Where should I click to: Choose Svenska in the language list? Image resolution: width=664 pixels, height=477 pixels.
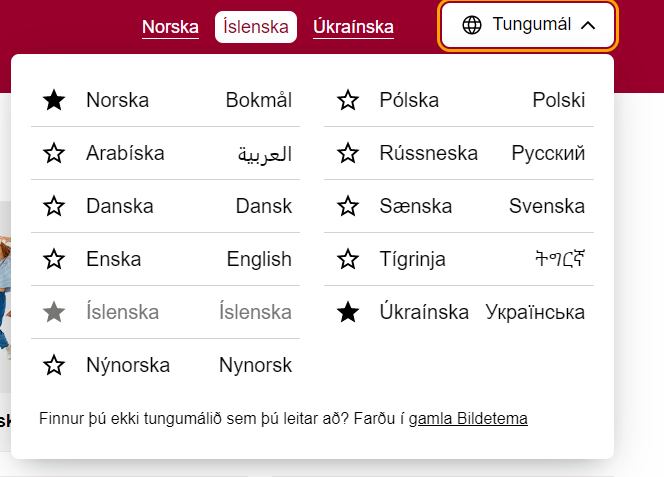(547, 206)
